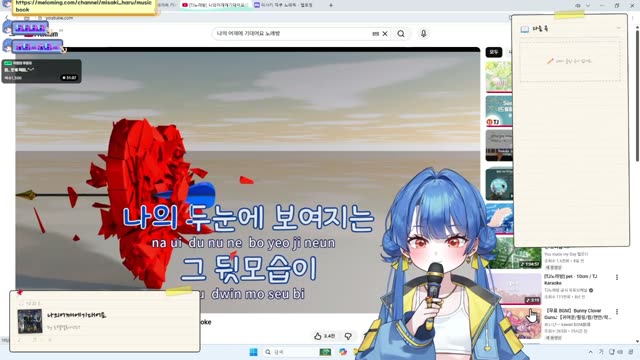Open the You made my Day playlist thumbnail

coord(515,254)
